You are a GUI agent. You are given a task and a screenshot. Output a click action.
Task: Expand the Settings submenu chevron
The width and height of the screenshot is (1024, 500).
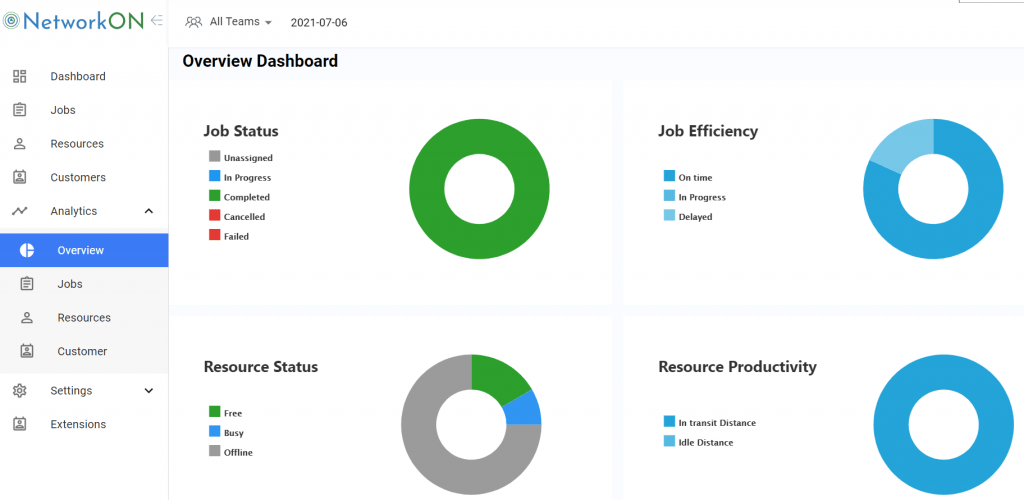coord(149,390)
